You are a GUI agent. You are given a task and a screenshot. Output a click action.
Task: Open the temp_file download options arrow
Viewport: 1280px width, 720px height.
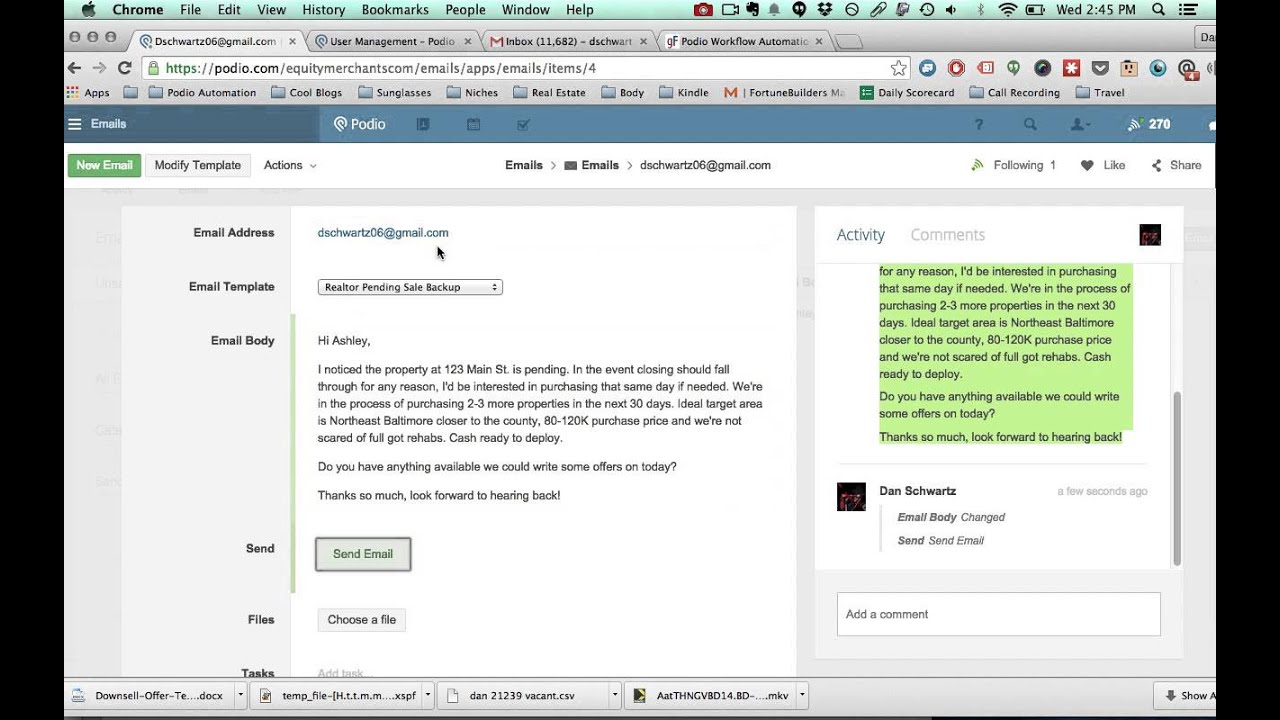[428, 695]
